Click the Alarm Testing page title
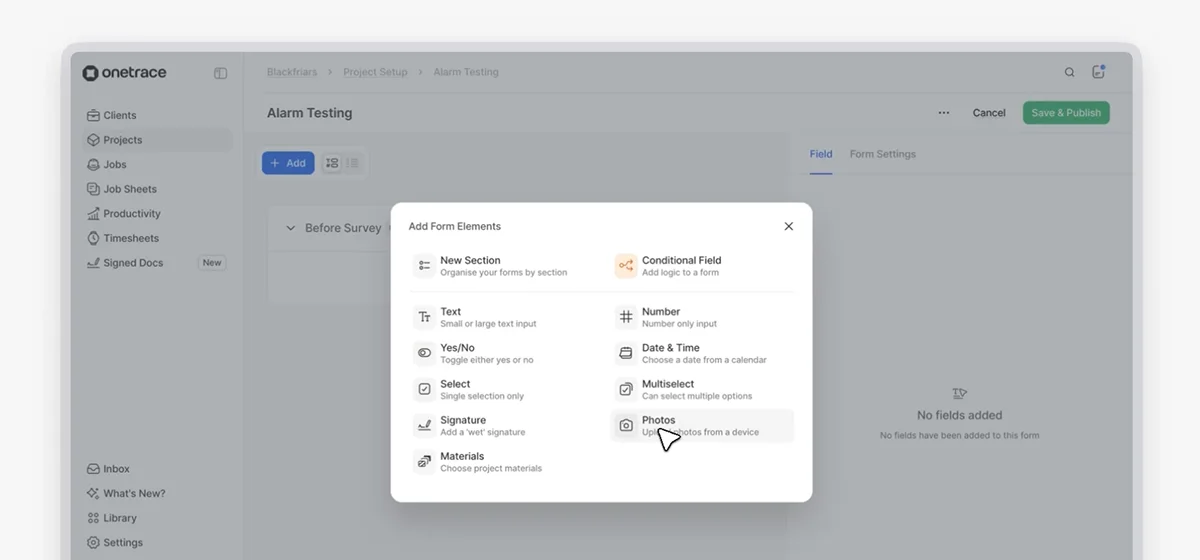The image size is (1200, 560). [309, 113]
